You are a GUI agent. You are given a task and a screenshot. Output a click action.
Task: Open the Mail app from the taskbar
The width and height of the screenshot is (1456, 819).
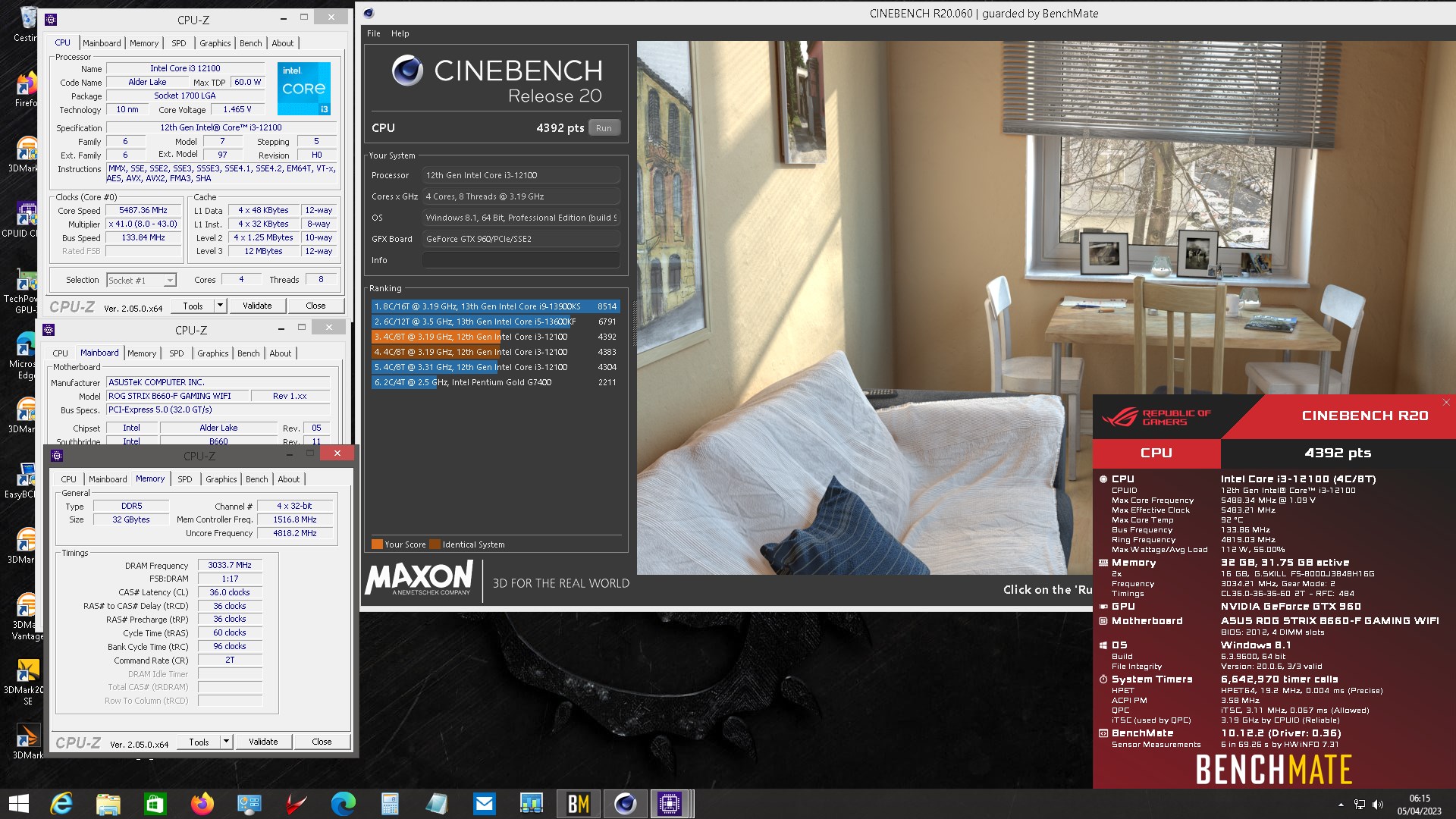click(485, 804)
